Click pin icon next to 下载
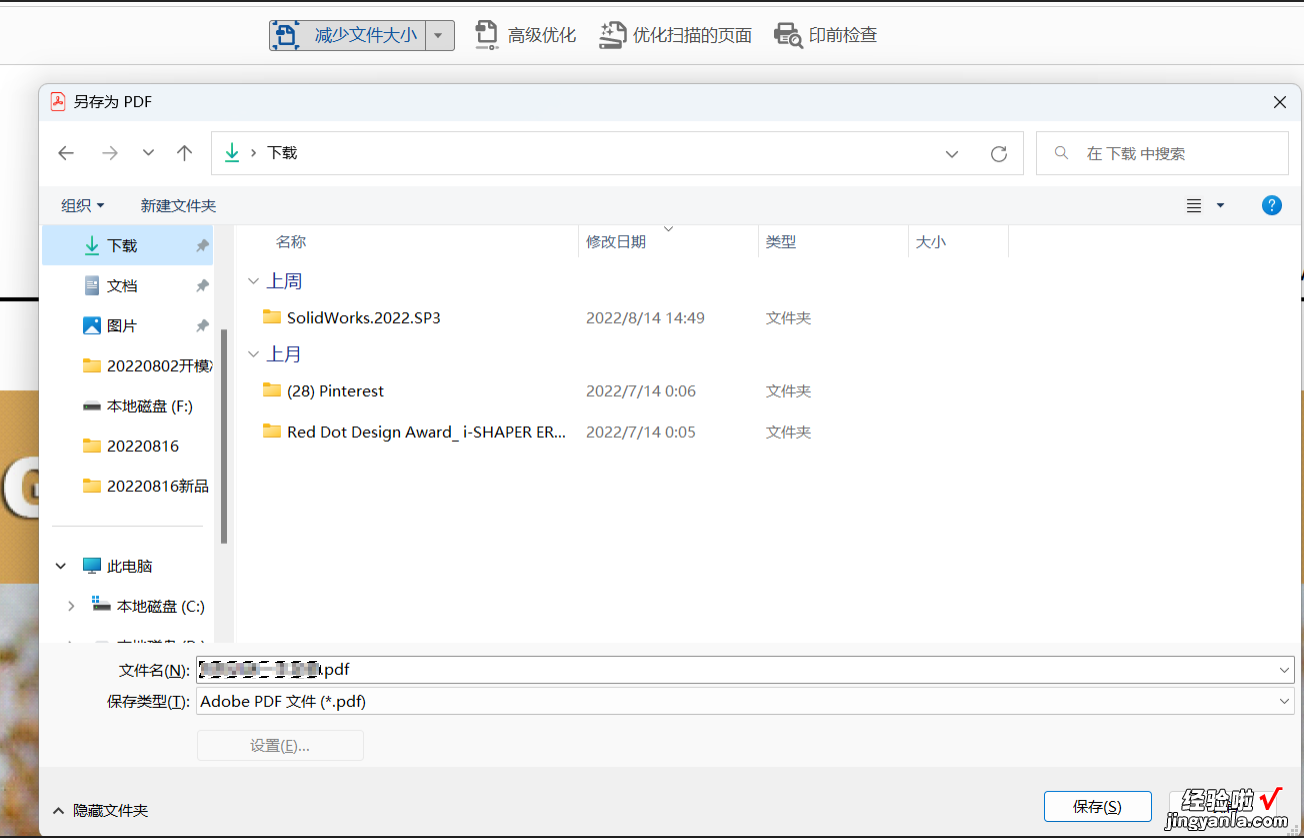The width and height of the screenshot is (1304, 838). point(202,245)
